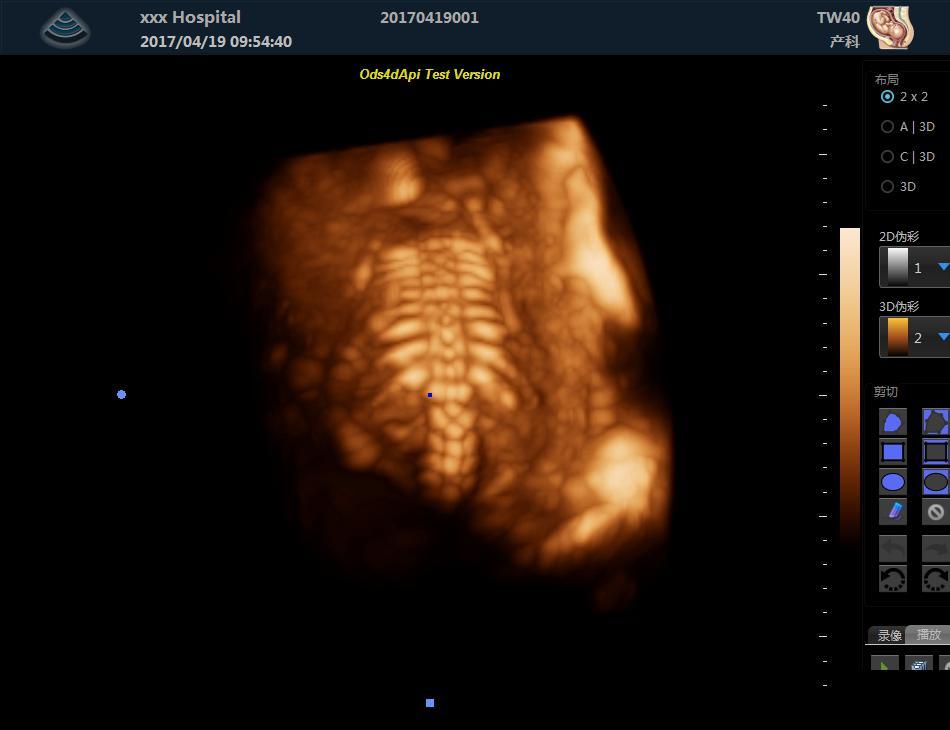Click the obstetrics fetus icon
950x730 pixels.
click(890, 28)
